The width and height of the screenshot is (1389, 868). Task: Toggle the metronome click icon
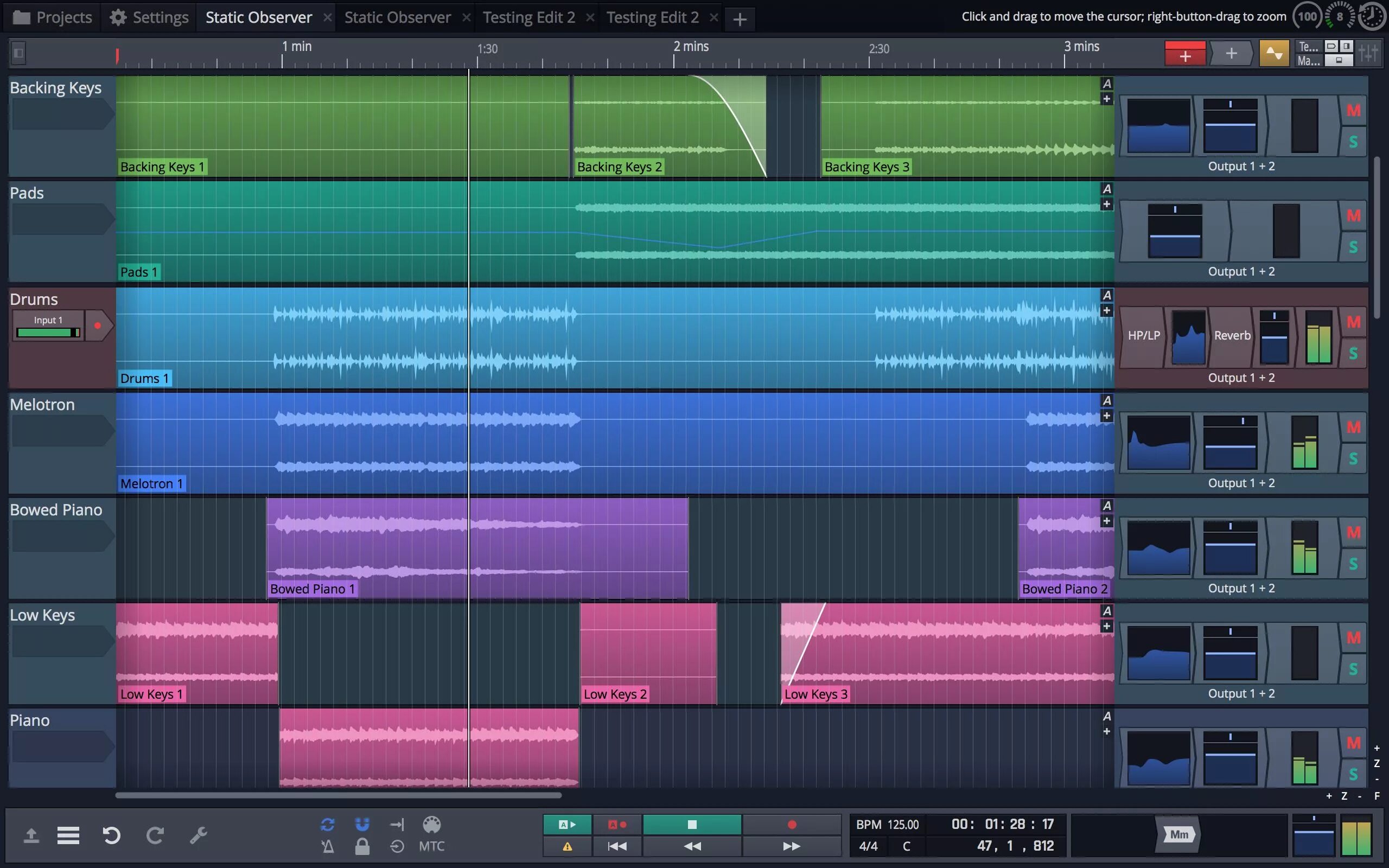point(327,846)
